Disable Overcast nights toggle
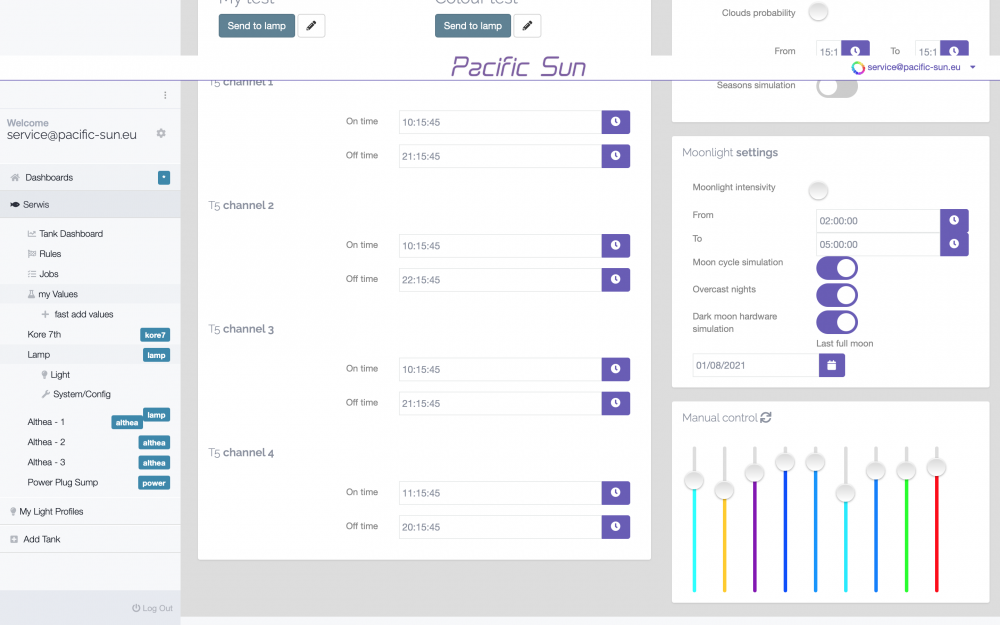 click(837, 295)
